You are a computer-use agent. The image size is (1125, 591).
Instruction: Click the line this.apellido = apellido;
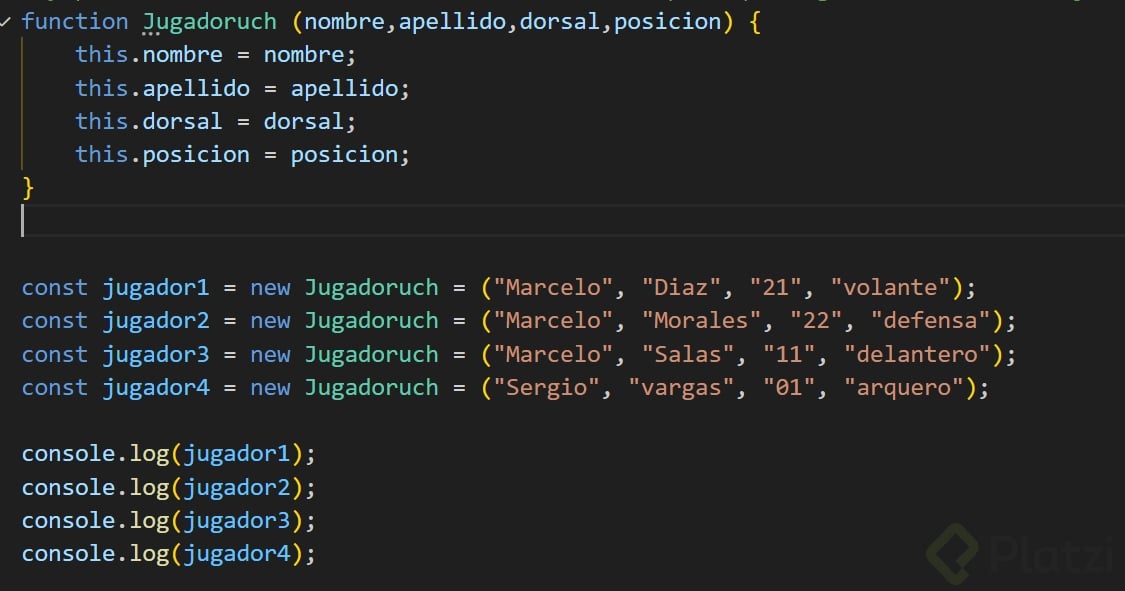pos(243,88)
